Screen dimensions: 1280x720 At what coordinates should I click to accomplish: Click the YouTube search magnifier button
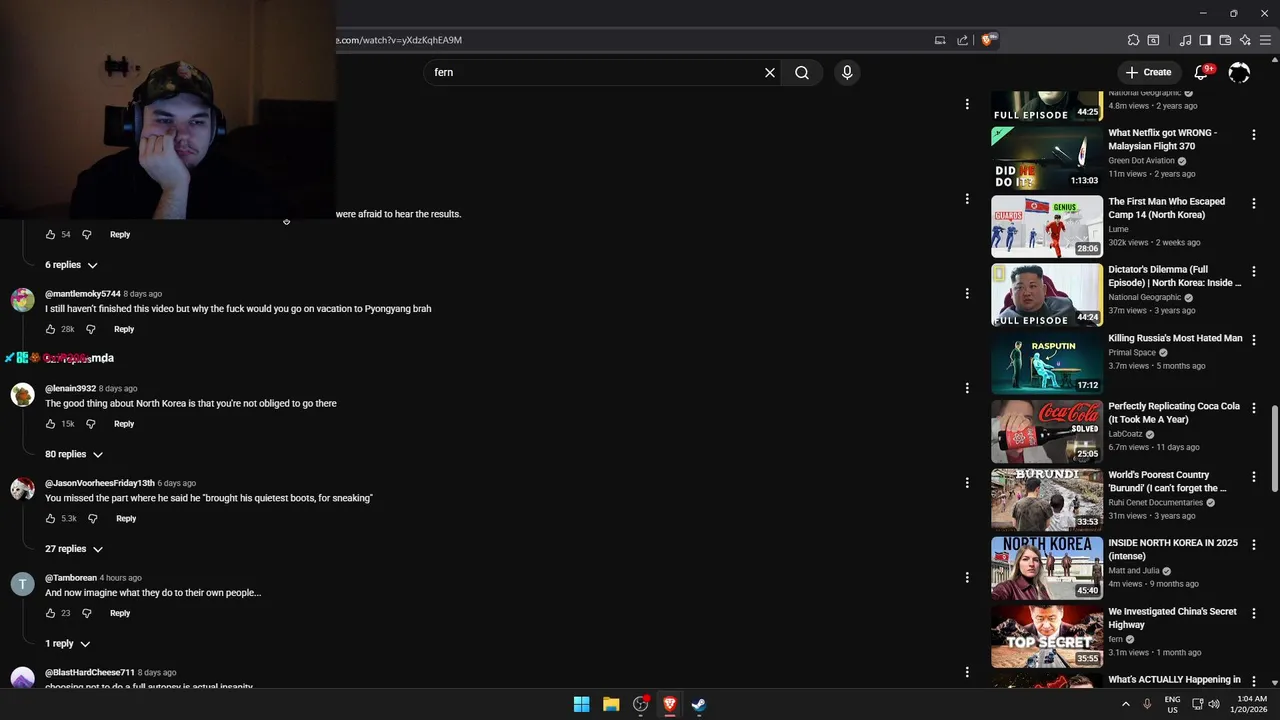point(802,72)
